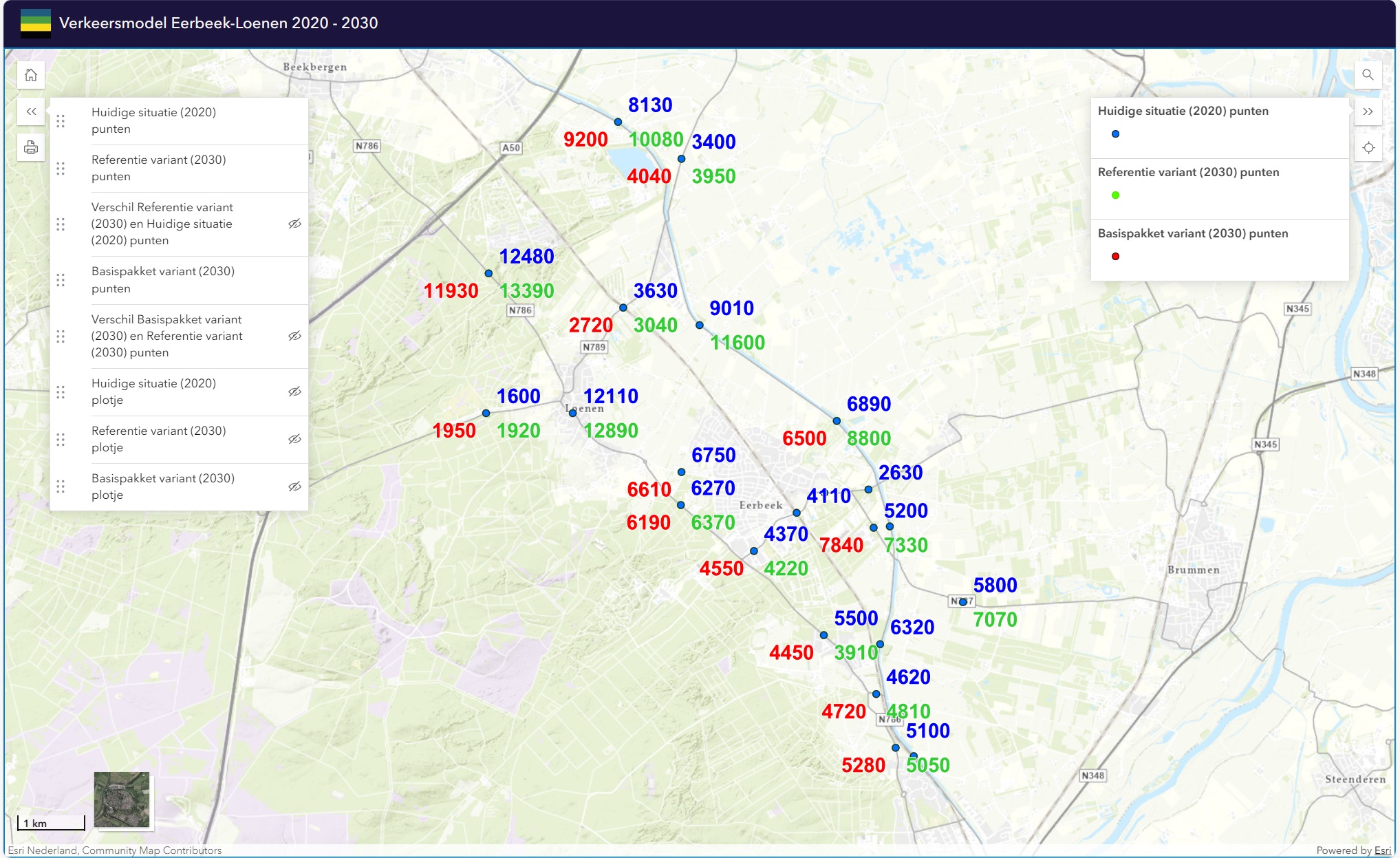Select Huidige situatie (2020) punten layer item
This screenshot has width=1400, height=858.
pyautogui.click(x=153, y=120)
